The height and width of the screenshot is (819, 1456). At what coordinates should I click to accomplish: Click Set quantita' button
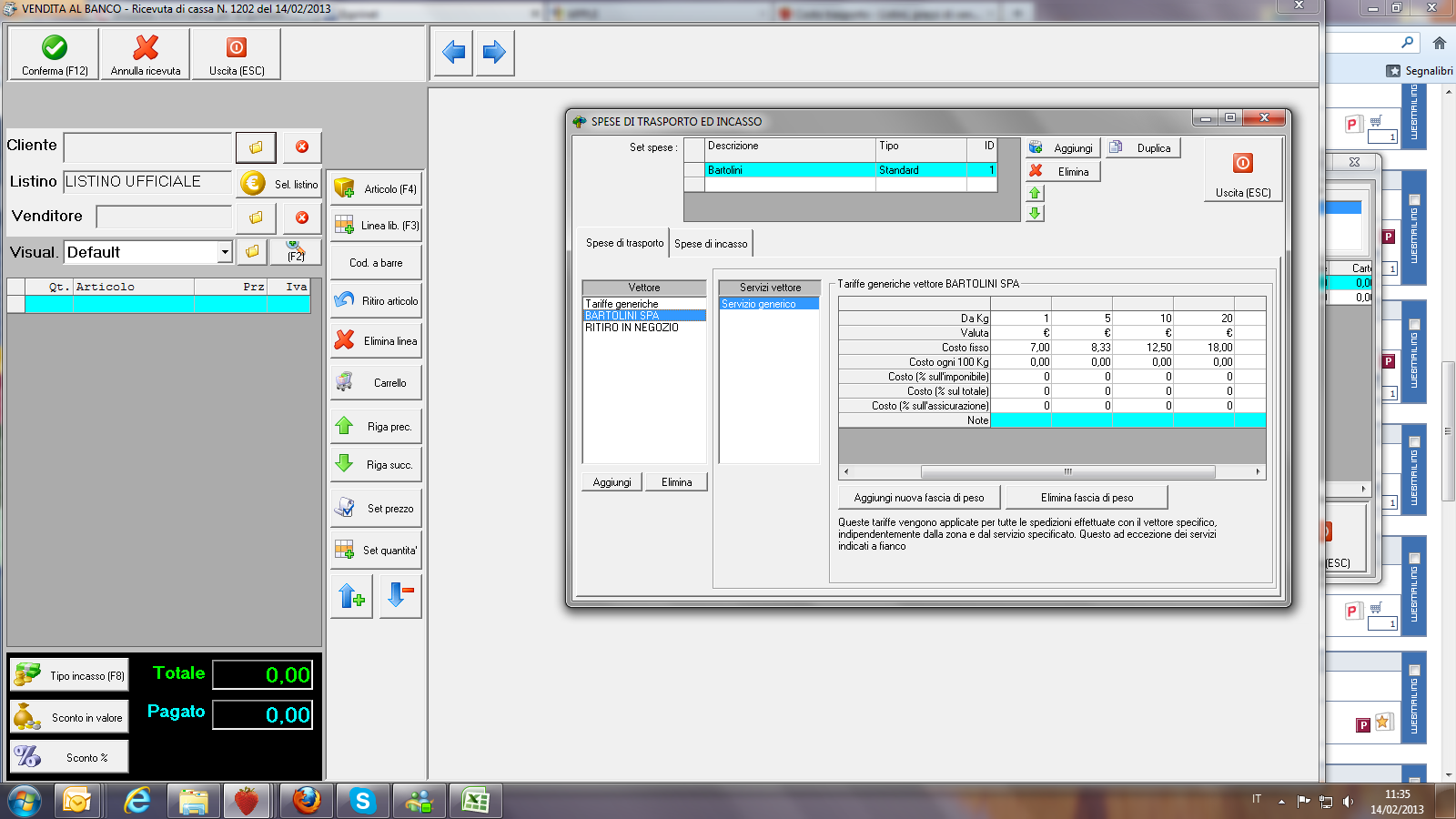(x=376, y=551)
